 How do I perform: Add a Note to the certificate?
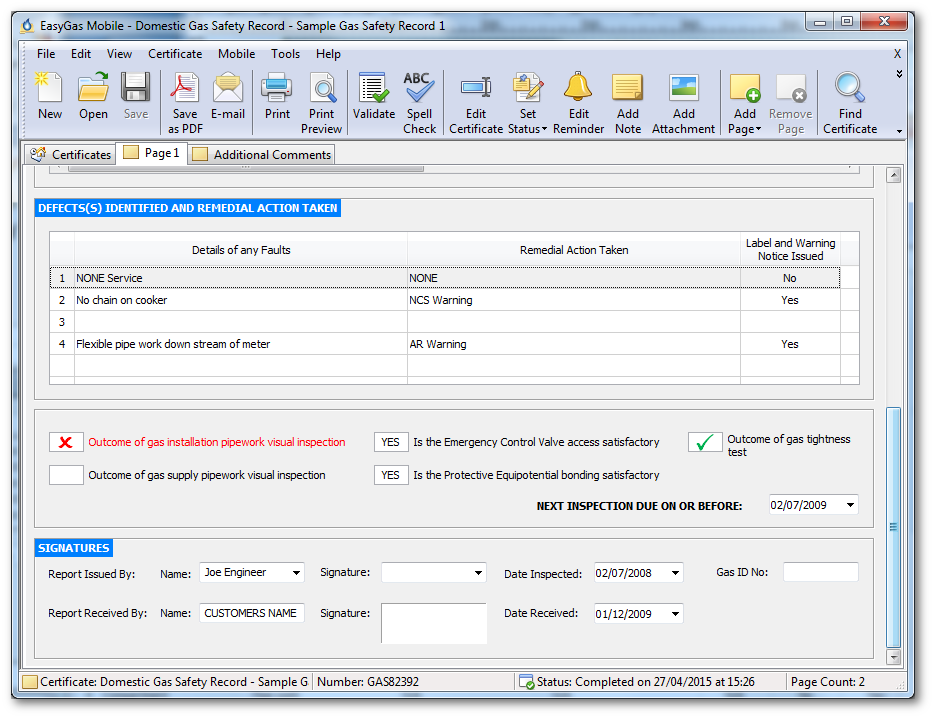click(628, 102)
